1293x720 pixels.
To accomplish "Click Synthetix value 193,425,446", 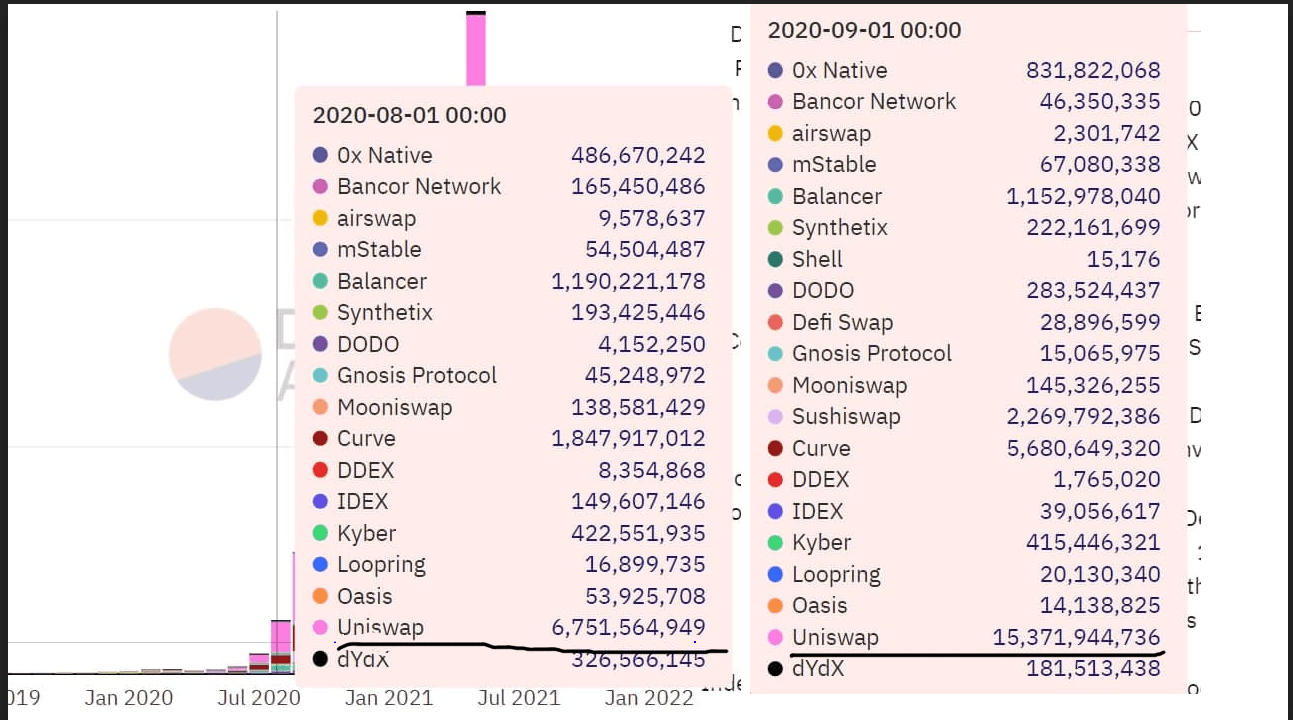I will [638, 313].
